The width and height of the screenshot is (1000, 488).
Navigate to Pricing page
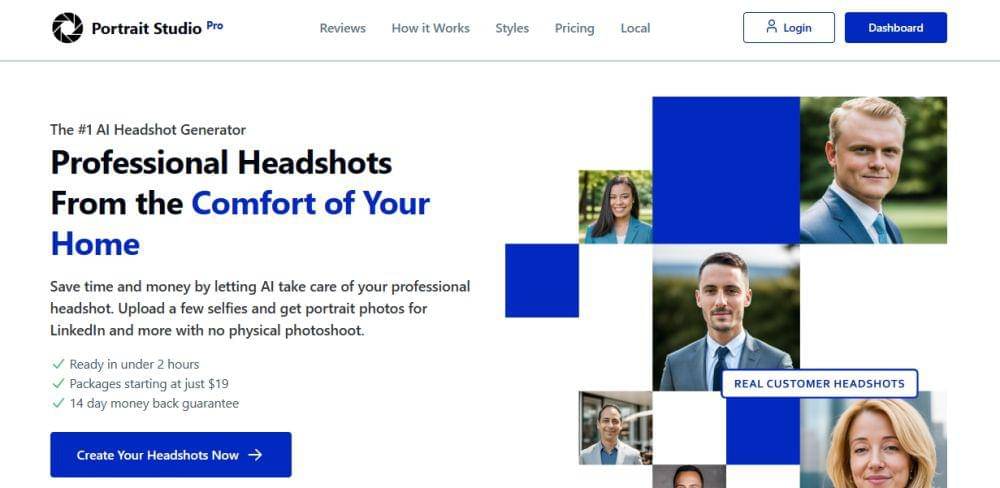click(575, 28)
